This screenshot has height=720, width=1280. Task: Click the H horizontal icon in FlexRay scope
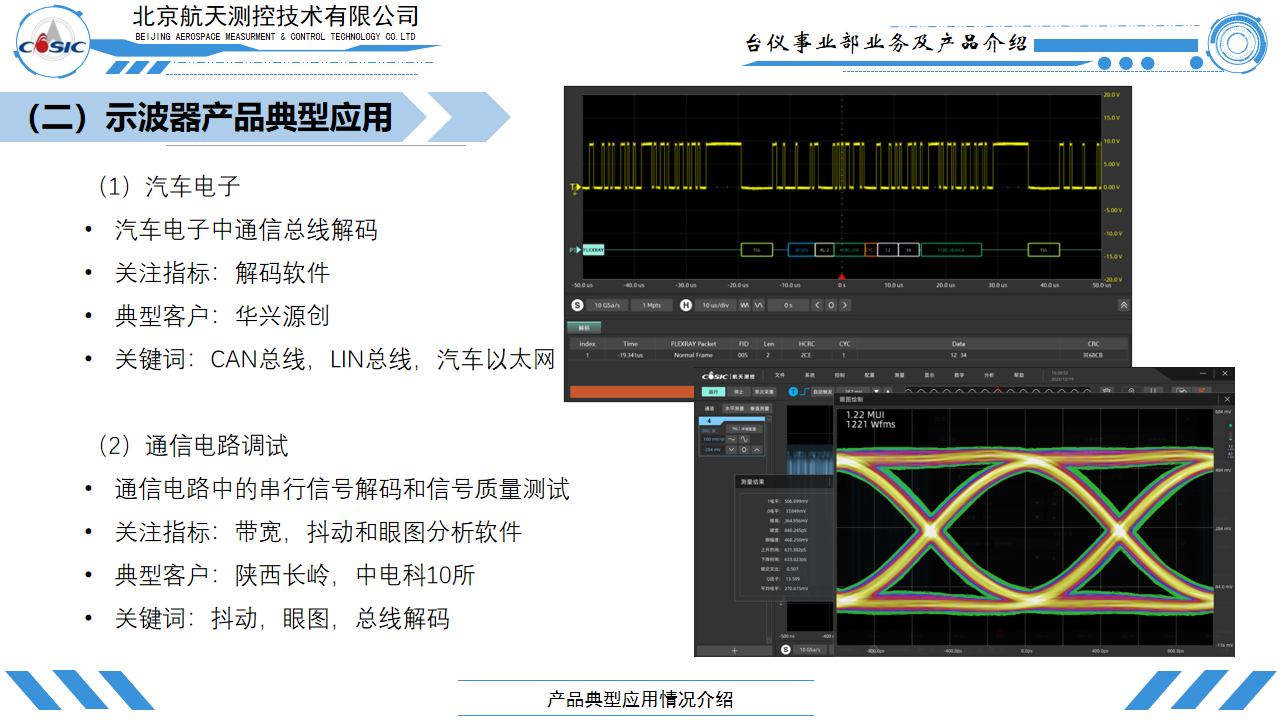coord(686,305)
